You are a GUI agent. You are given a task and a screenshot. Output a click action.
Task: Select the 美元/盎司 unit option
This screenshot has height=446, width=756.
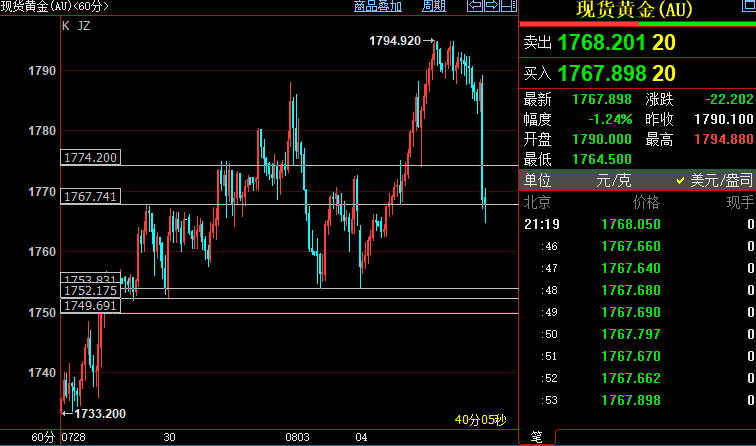(714, 180)
